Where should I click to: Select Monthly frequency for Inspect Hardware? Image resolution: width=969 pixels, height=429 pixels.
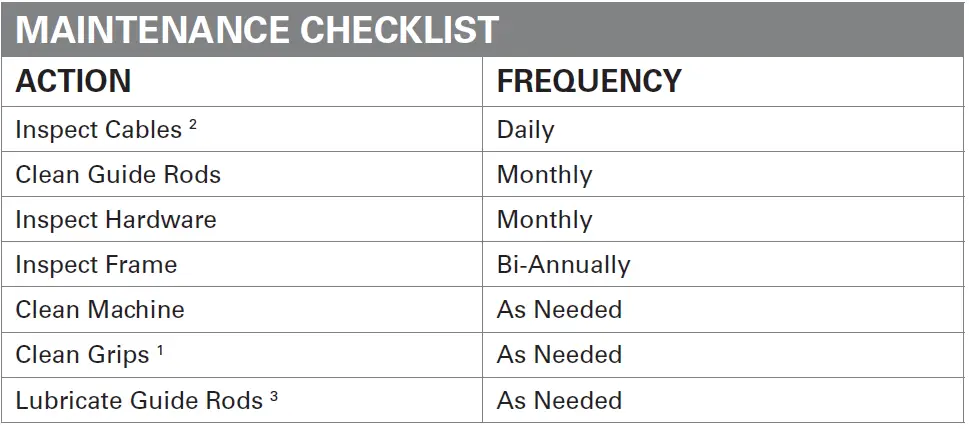(x=544, y=220)
